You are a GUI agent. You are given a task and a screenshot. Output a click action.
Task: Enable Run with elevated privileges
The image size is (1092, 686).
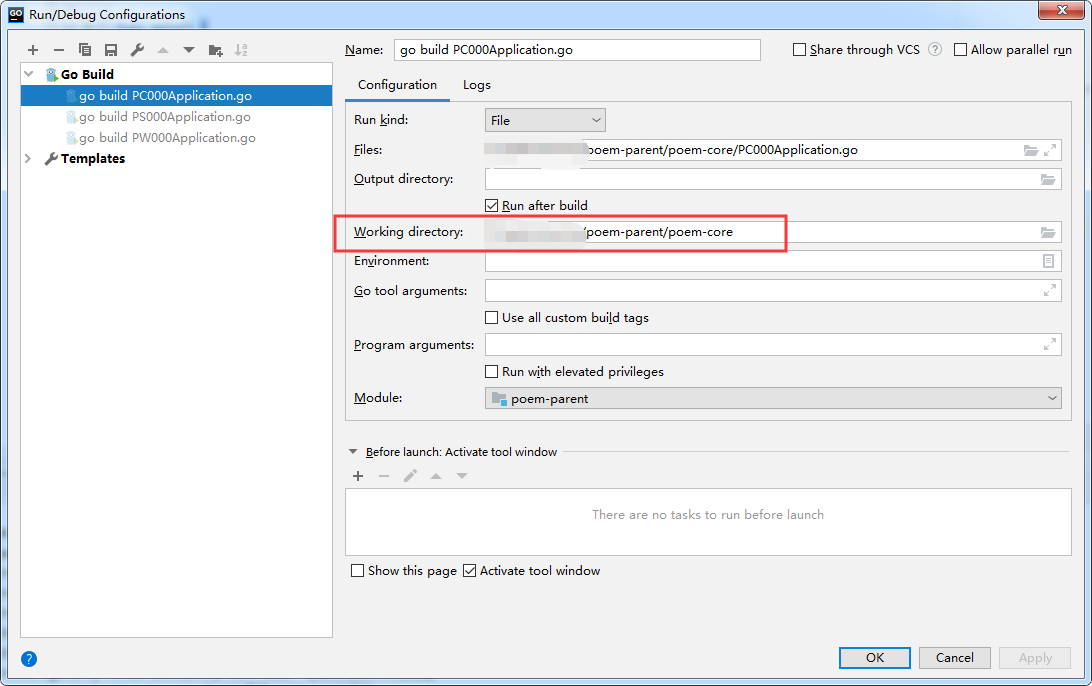click(492, 371)
